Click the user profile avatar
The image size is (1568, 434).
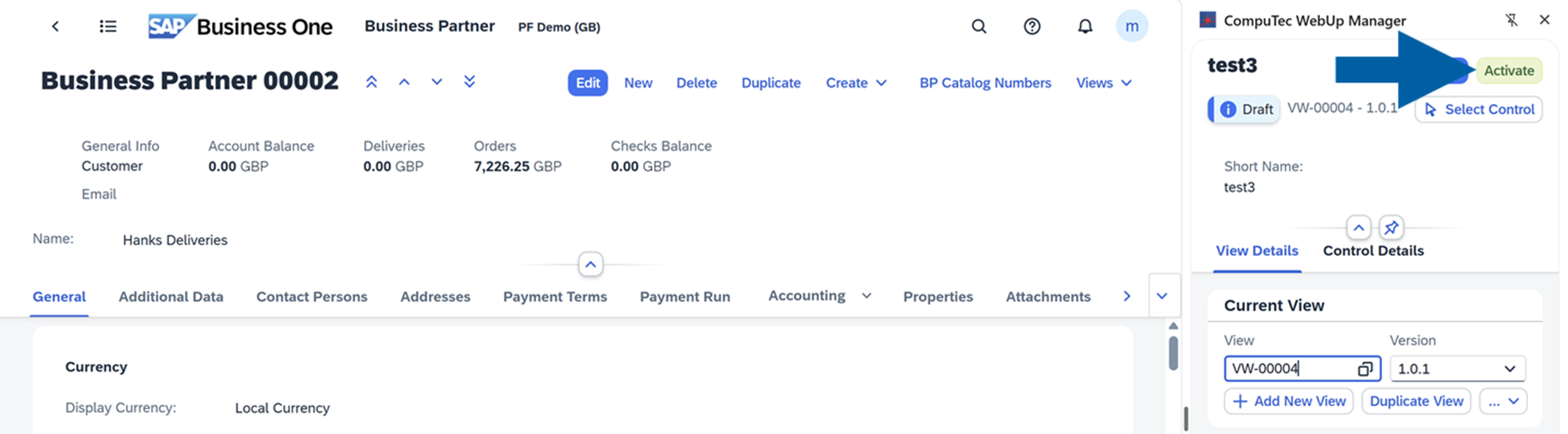1131,26
